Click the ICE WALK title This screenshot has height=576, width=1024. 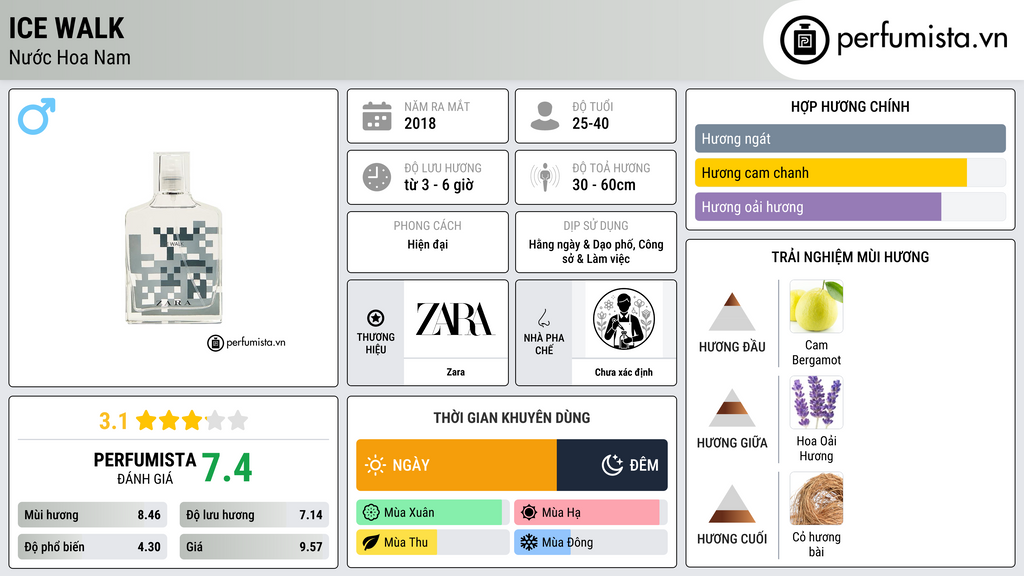tap(66, 28)
